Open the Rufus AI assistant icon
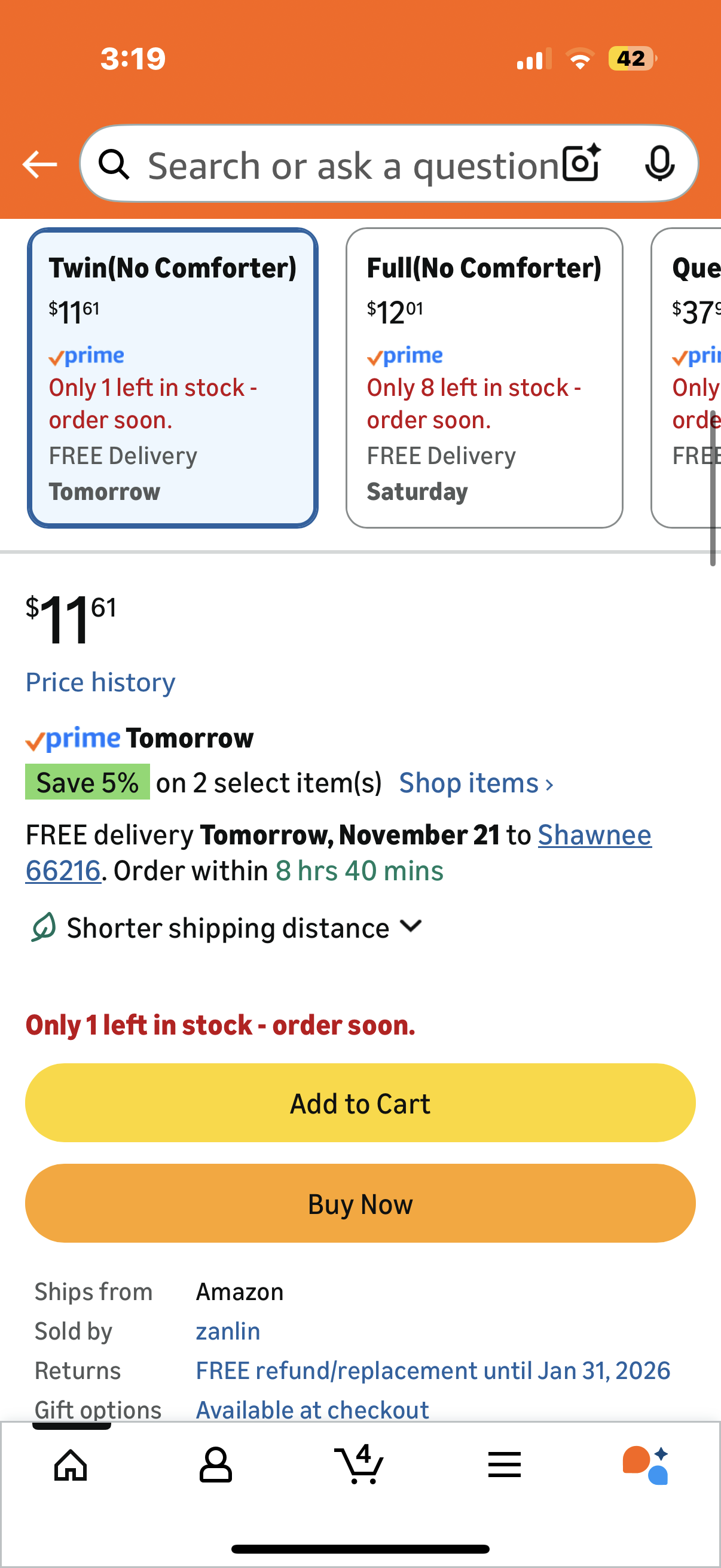 tap(646, 1464)
